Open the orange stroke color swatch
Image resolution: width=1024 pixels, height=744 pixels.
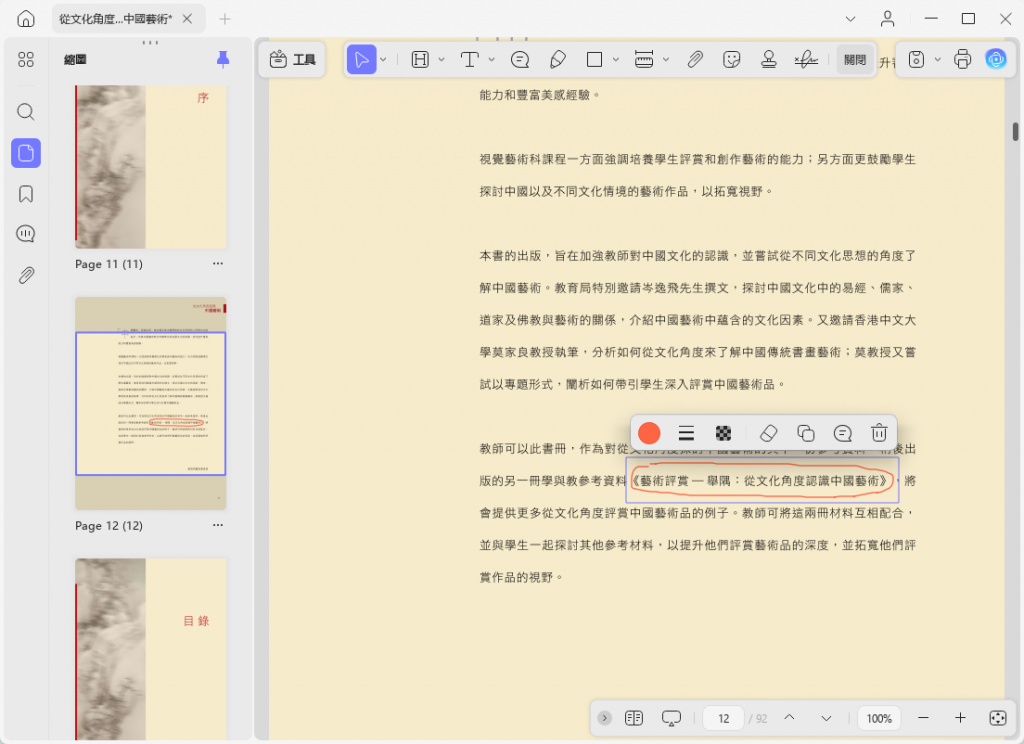pyautogui.click(x=649, y=433)
